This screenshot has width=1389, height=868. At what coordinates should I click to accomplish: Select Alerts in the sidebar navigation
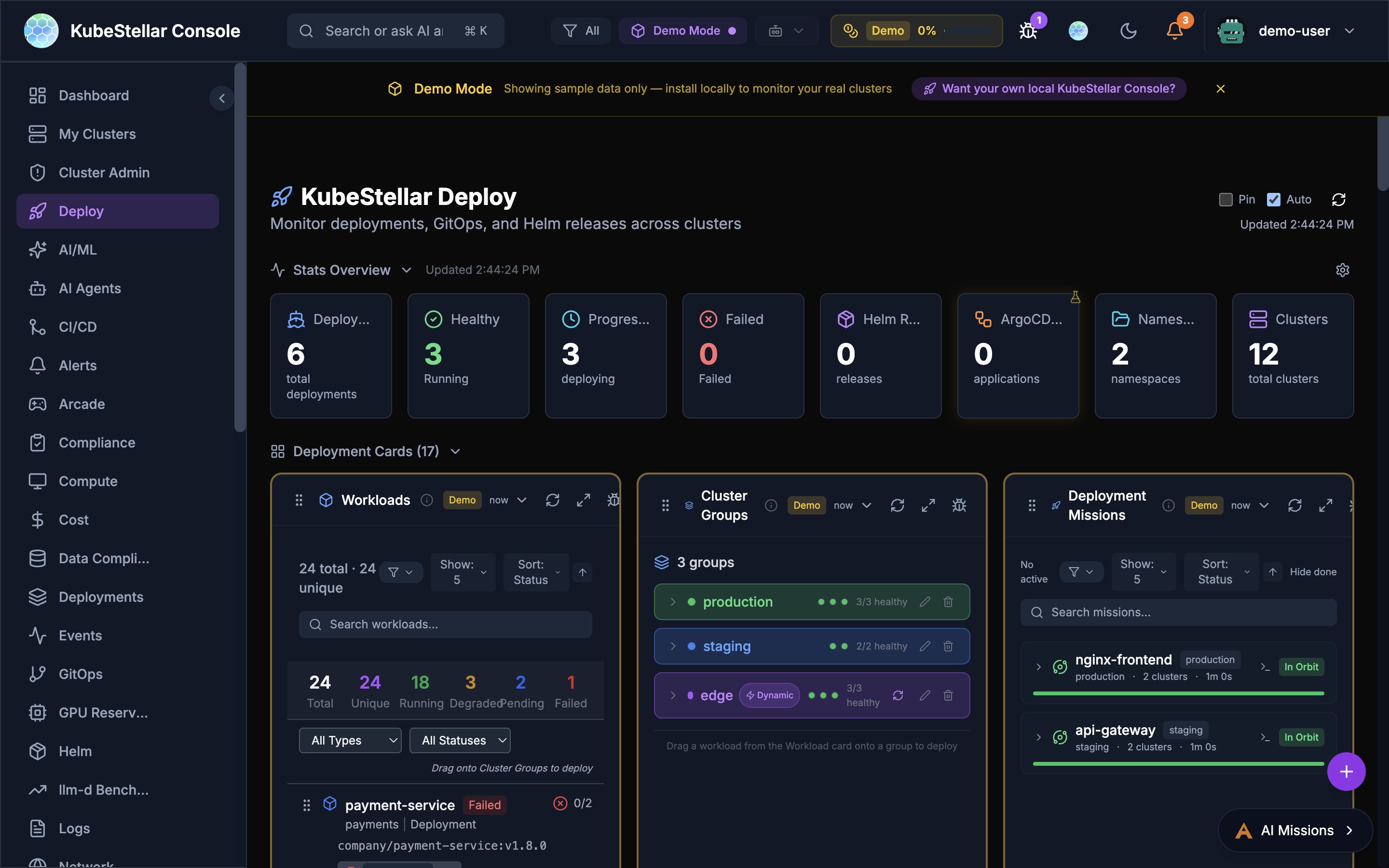tap(78, 365)
